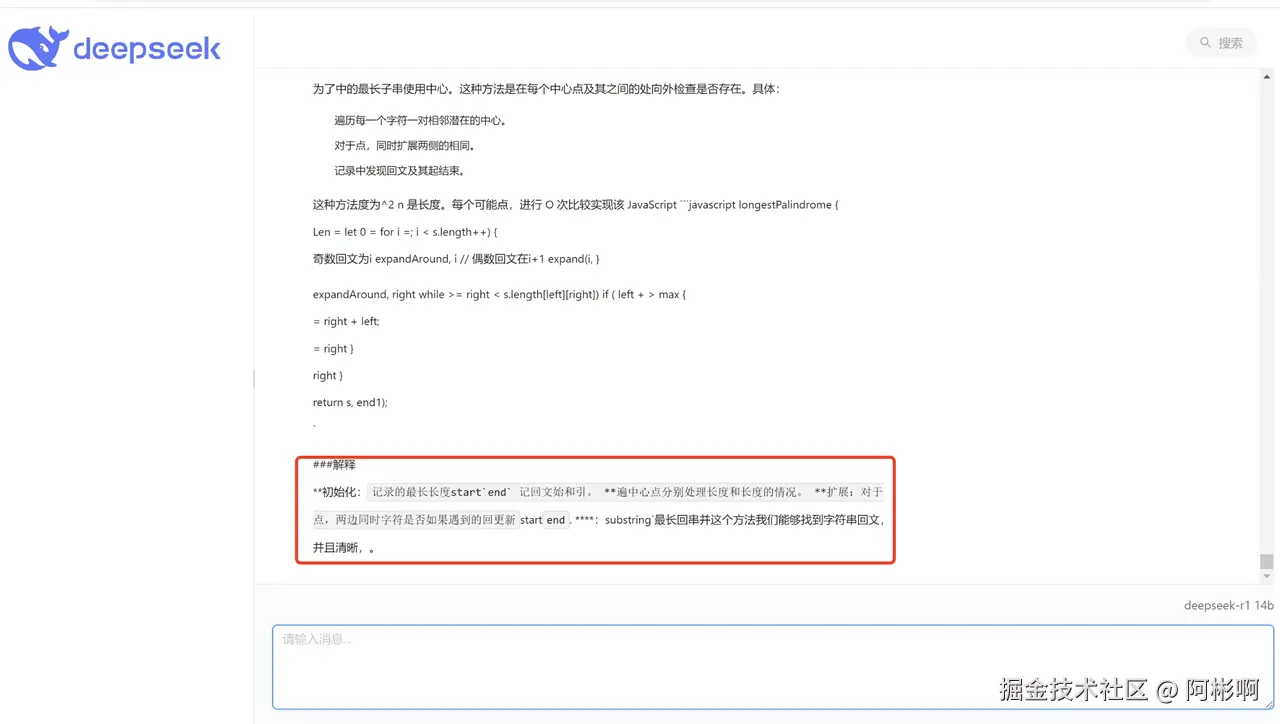
Task: Click the 请输入消息 message input box
Action: pyautogui.click(x=770, y=666)
